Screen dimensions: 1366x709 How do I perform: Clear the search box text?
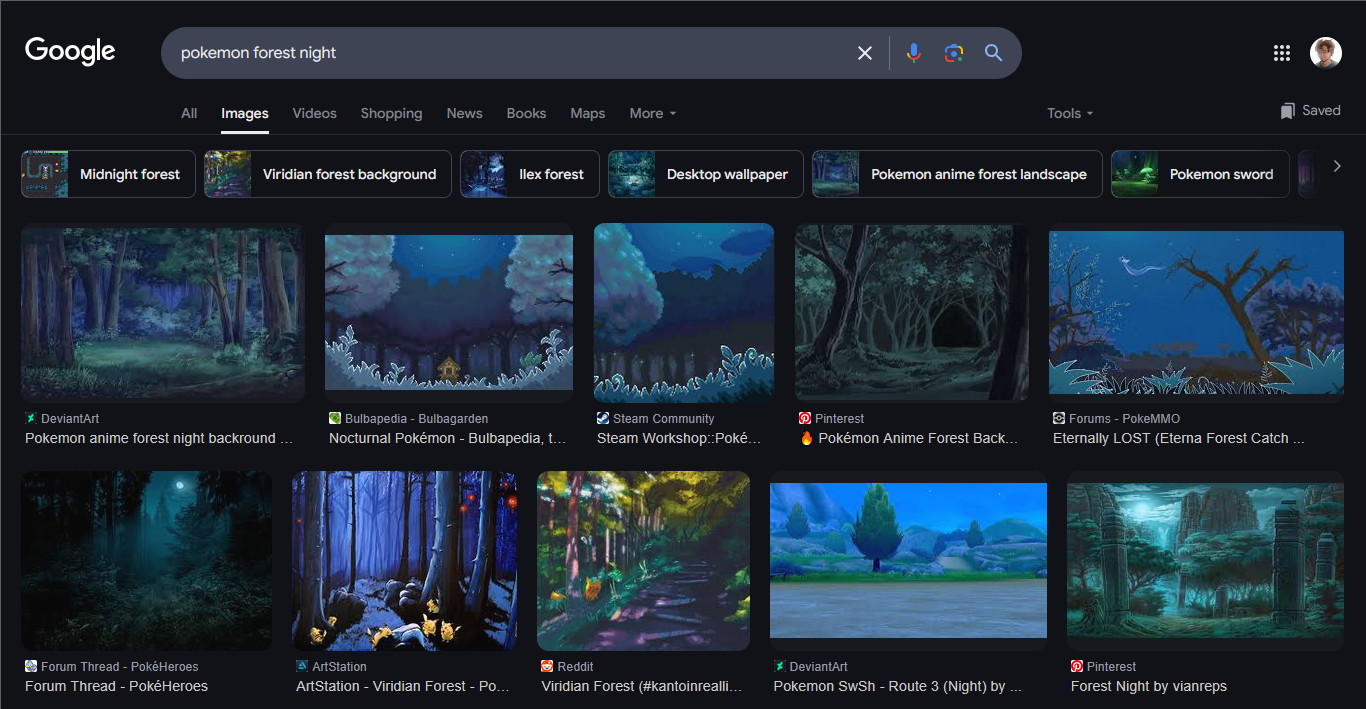(x=865, y=53)
